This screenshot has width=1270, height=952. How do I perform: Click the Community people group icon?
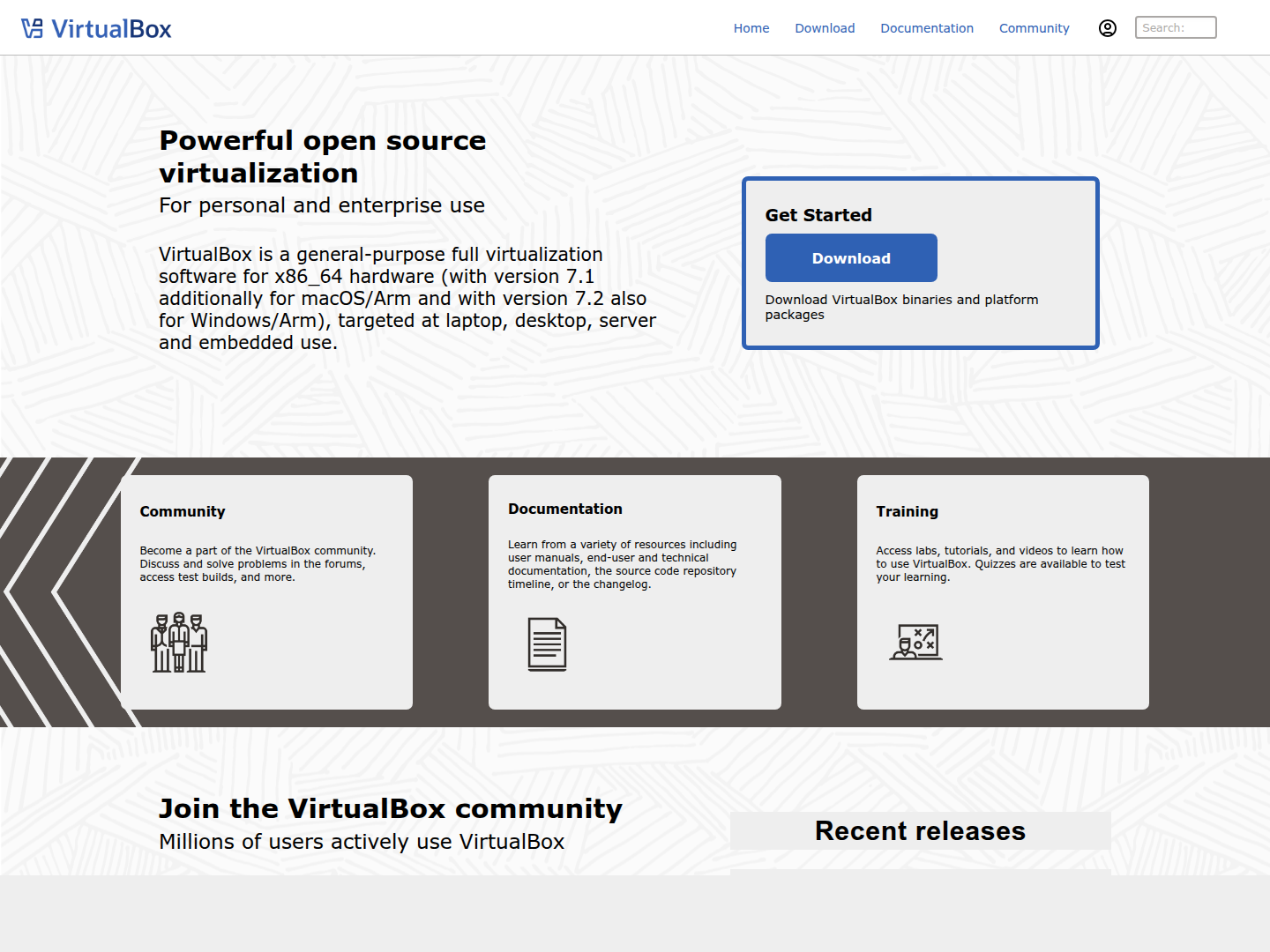coord(179,643)
